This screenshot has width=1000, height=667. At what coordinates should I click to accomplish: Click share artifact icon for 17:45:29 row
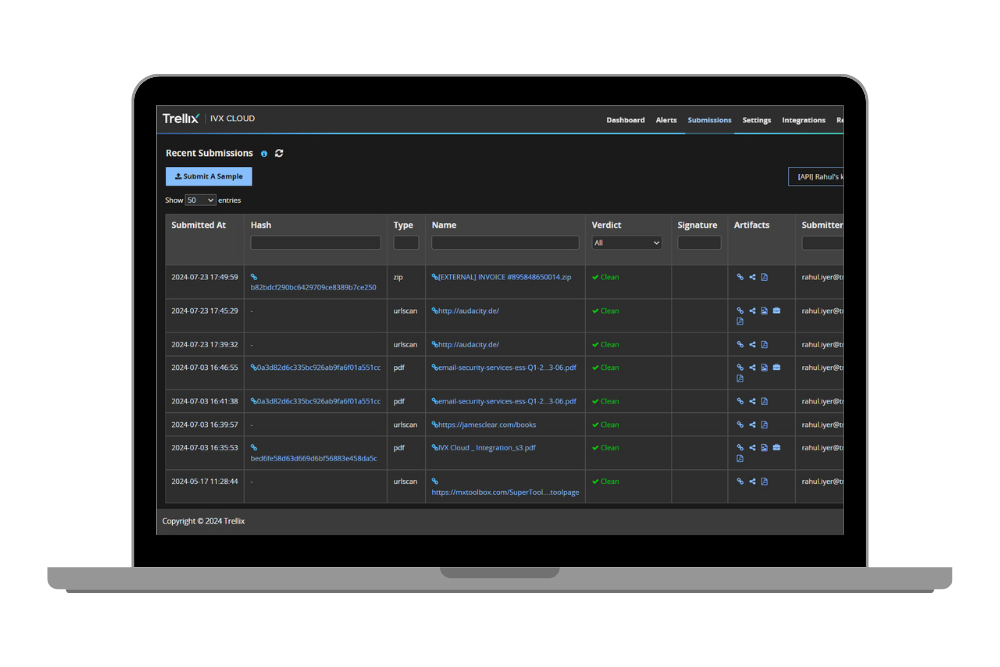[752, 311]
